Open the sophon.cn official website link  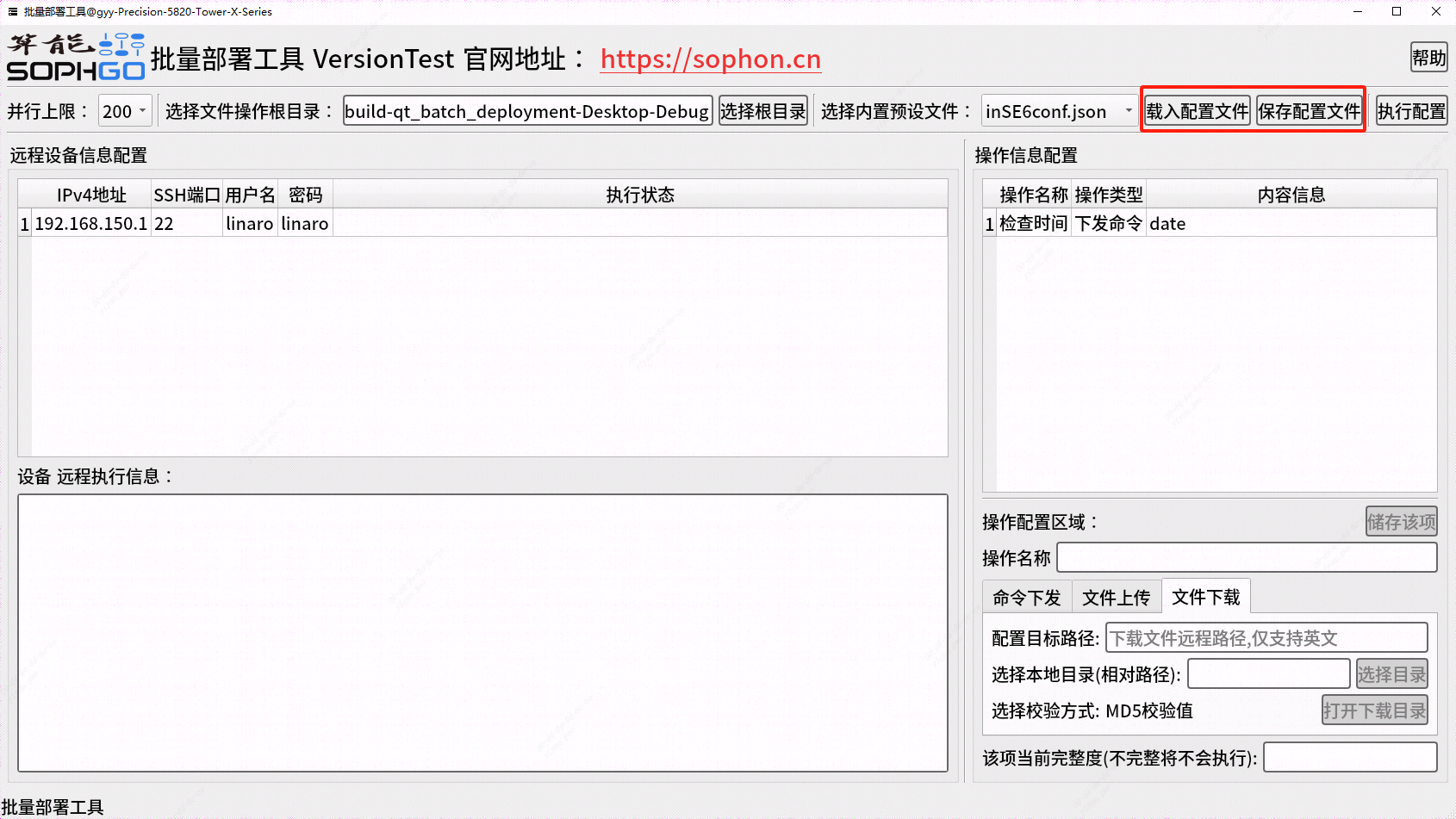point(710,59)
